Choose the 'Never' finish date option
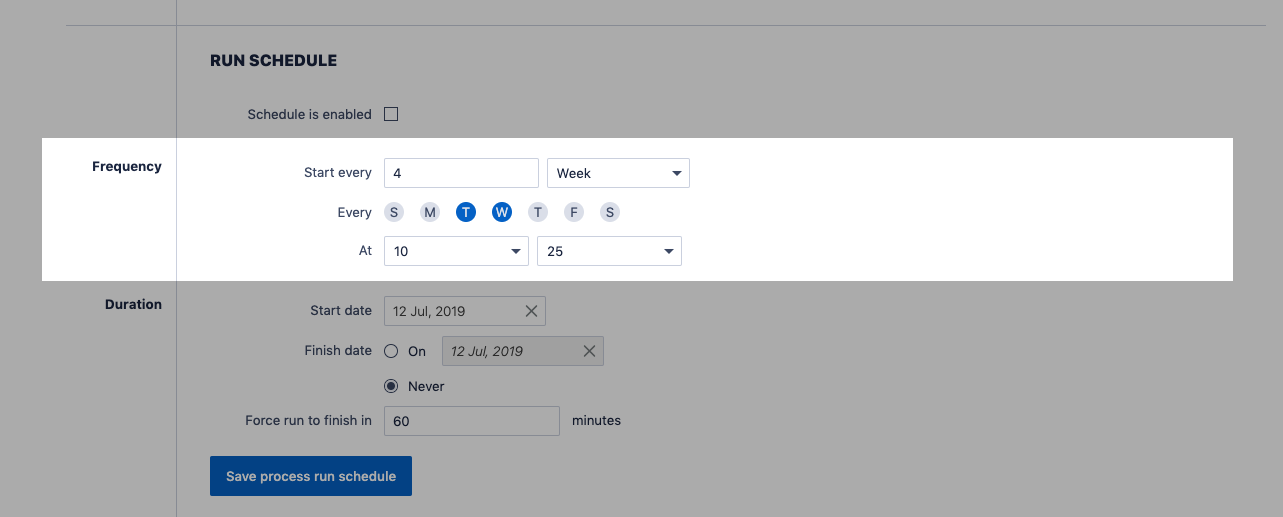The image size is (1283, 517). coord(392,386)
